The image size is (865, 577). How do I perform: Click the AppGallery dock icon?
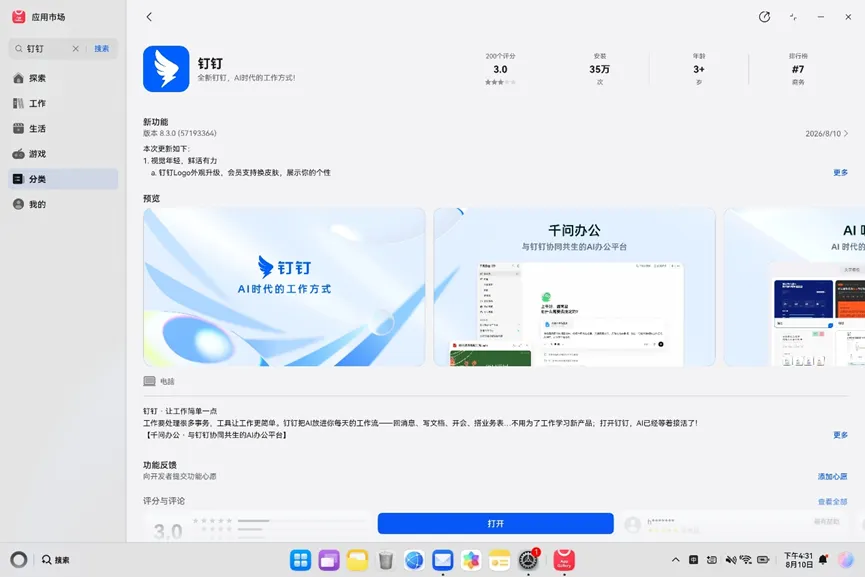(564, 560)
